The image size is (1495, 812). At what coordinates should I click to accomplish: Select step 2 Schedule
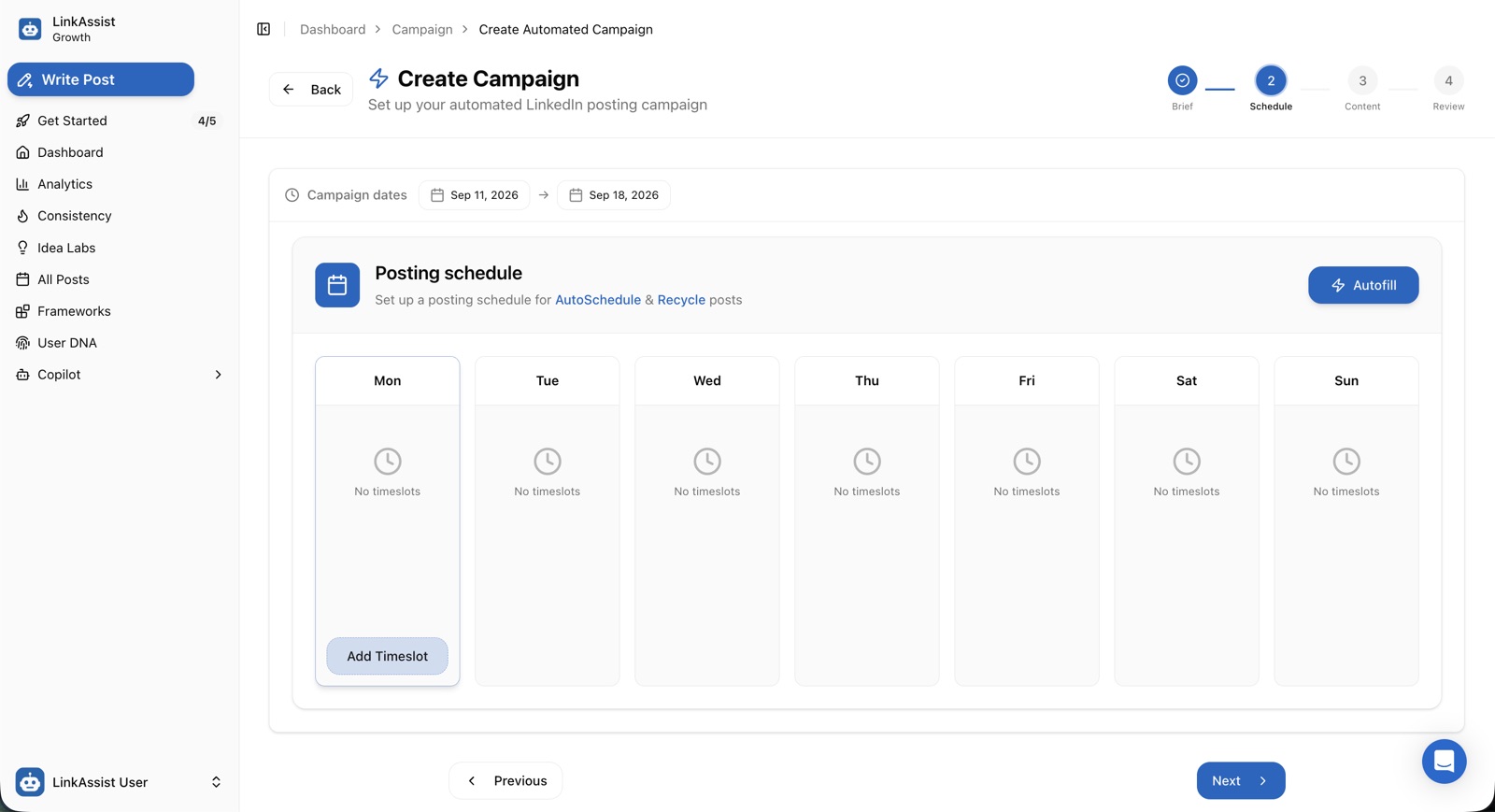tap(1271, 80)
